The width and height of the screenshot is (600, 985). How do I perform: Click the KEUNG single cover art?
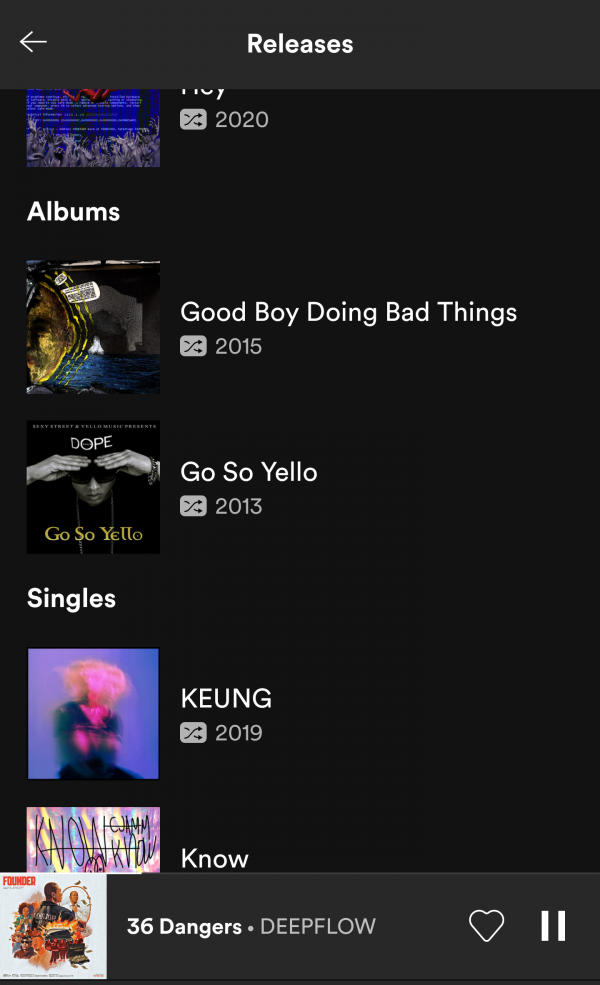point(93,713)
